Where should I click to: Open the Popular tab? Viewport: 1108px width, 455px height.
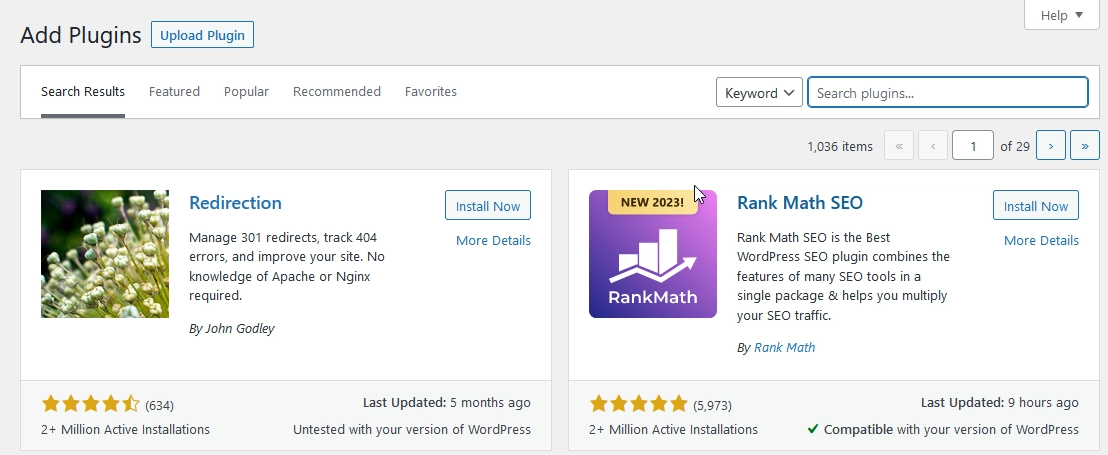click(246, 91)
